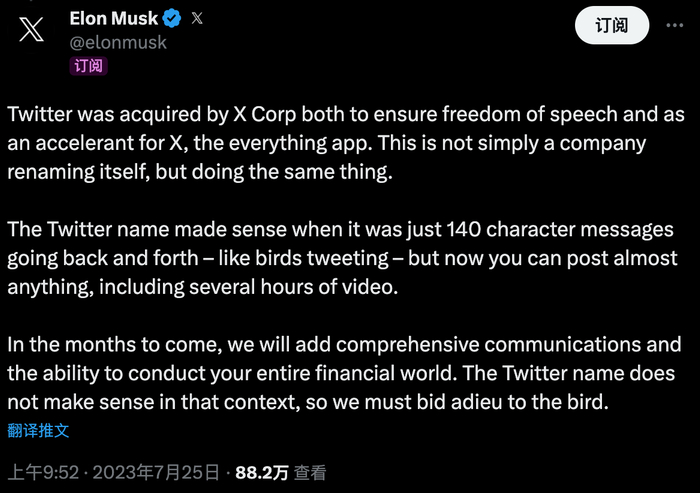Click the blue verified checkmark badge

click(171, 18)
